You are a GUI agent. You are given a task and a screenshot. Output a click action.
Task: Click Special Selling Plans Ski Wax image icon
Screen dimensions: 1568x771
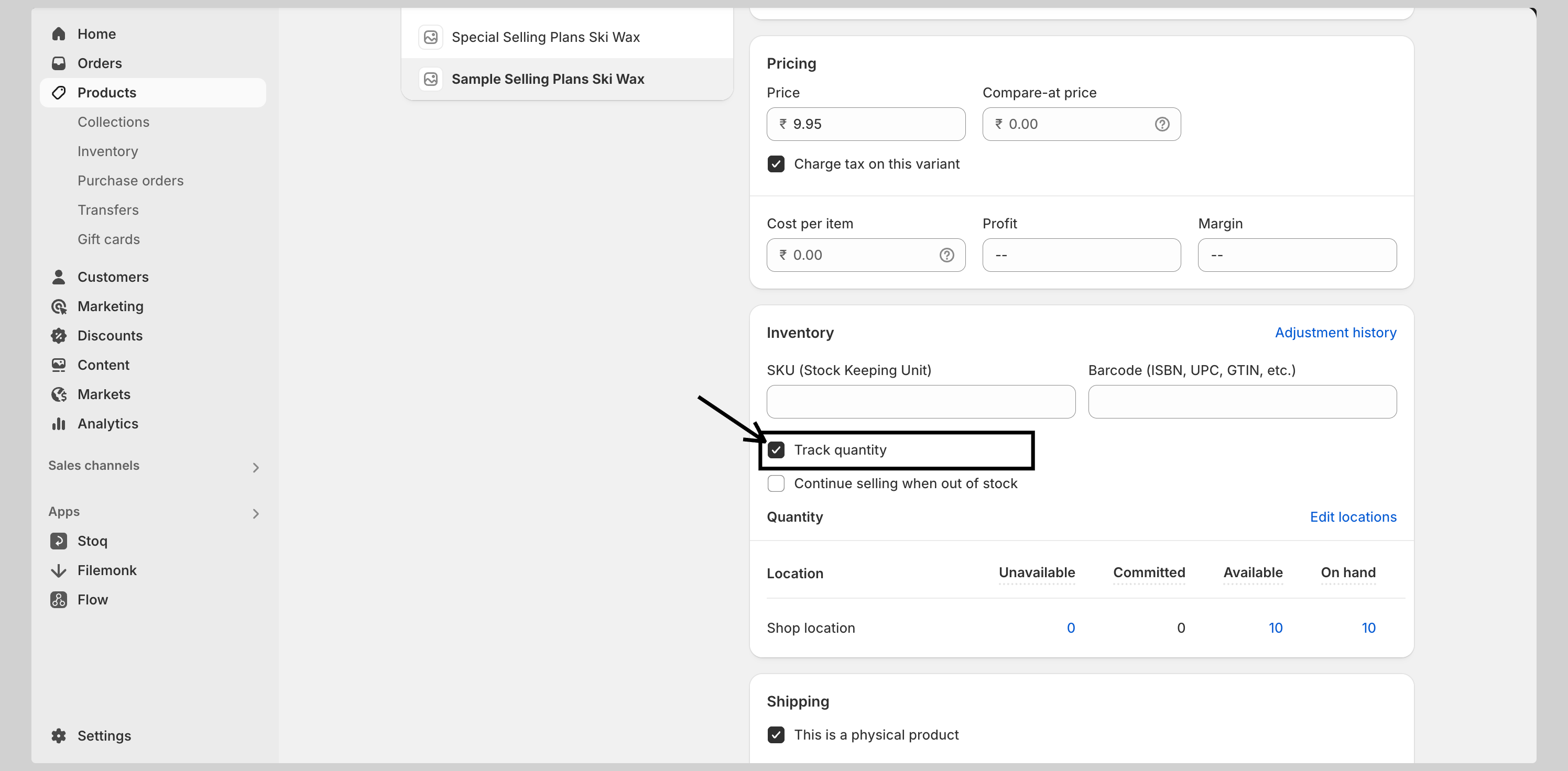(431, 37)
